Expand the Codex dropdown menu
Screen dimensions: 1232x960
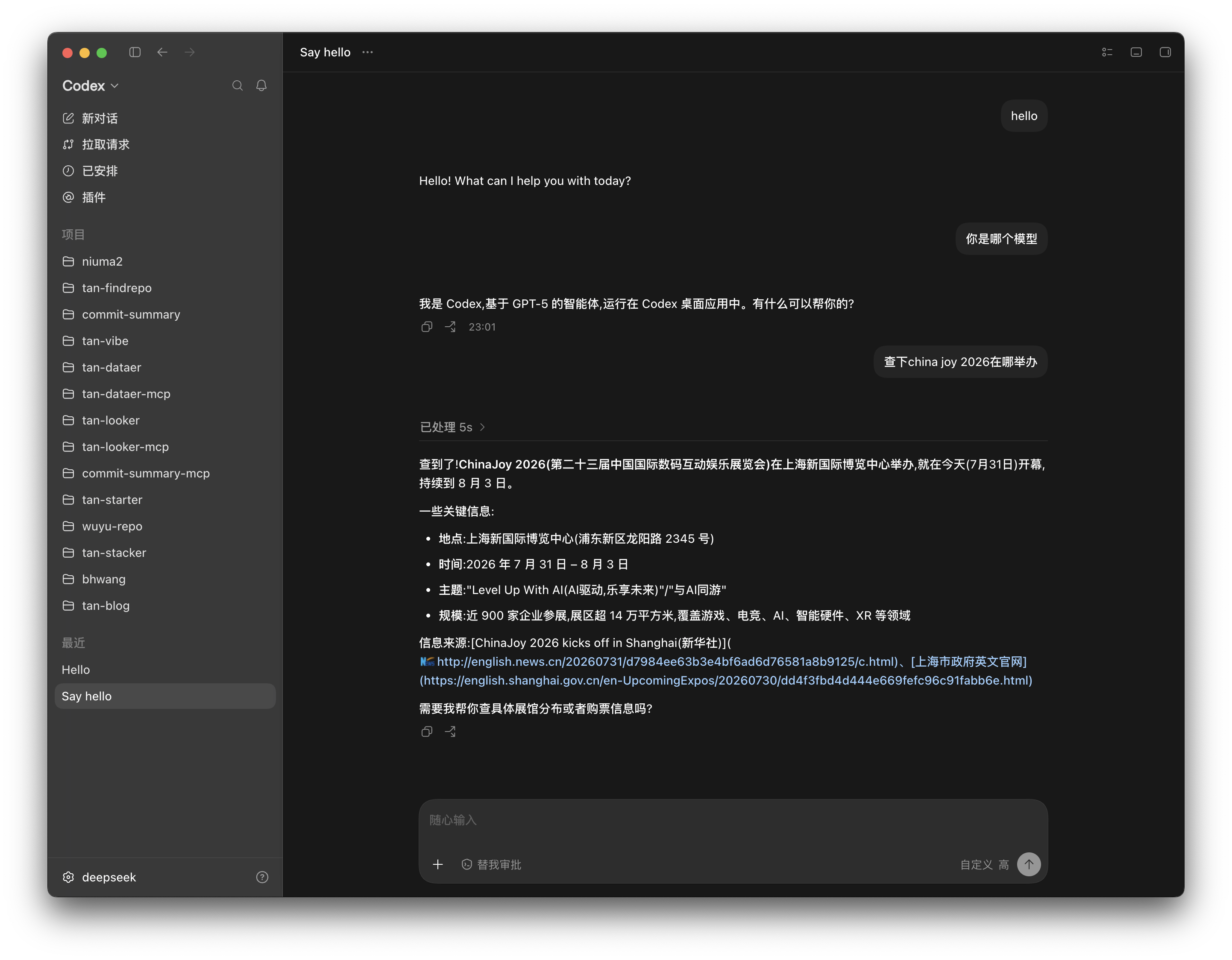(91, 86)
